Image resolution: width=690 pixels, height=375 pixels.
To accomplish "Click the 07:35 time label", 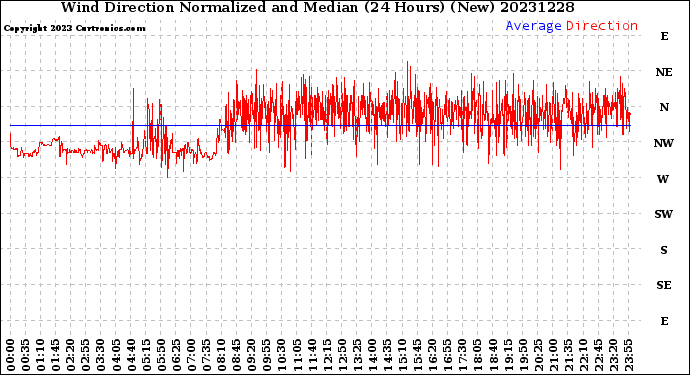I will (206, 355).
